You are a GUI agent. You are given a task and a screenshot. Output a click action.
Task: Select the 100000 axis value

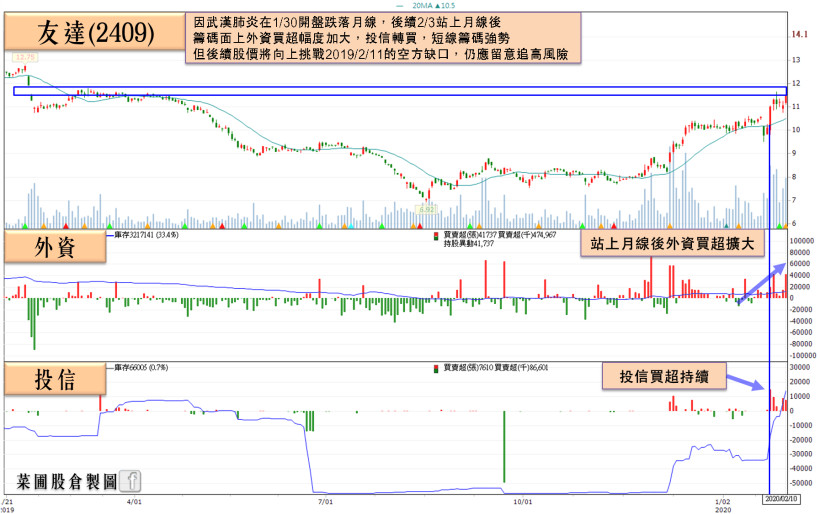tap(802, 241)
